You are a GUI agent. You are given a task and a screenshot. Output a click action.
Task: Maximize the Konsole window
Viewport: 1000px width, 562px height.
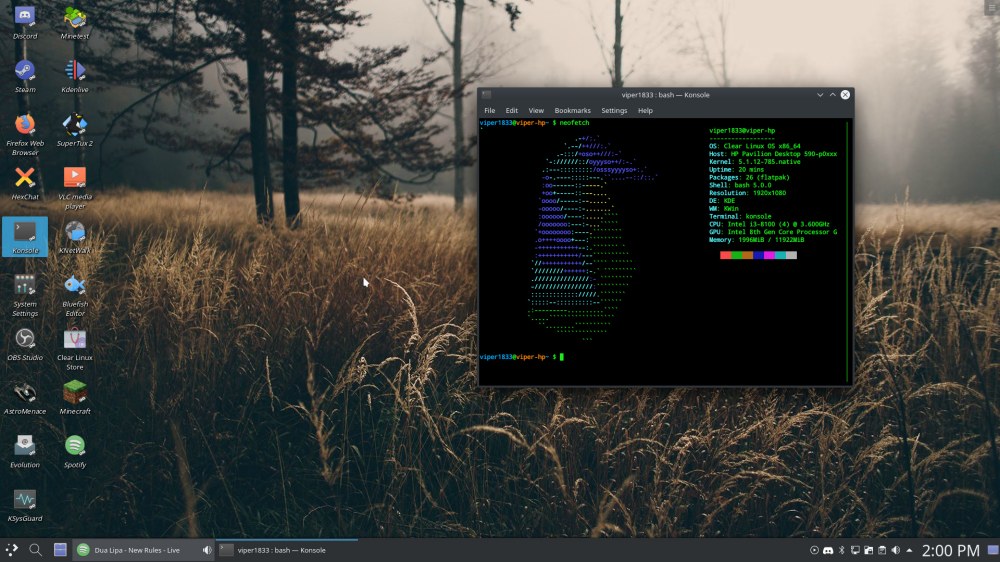tap(832, 94)
